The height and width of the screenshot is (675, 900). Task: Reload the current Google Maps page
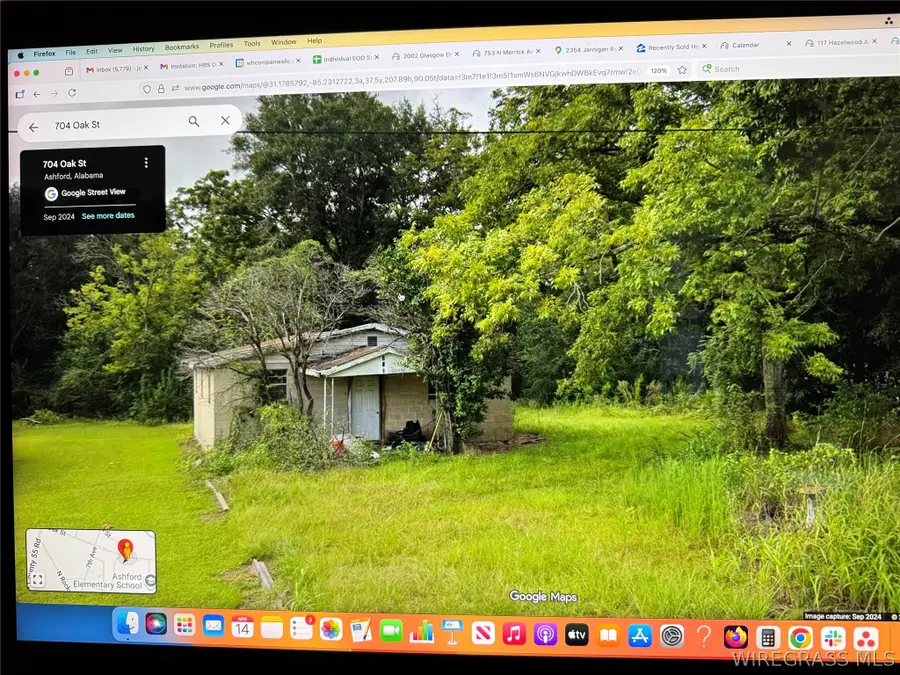coord(72,93)
